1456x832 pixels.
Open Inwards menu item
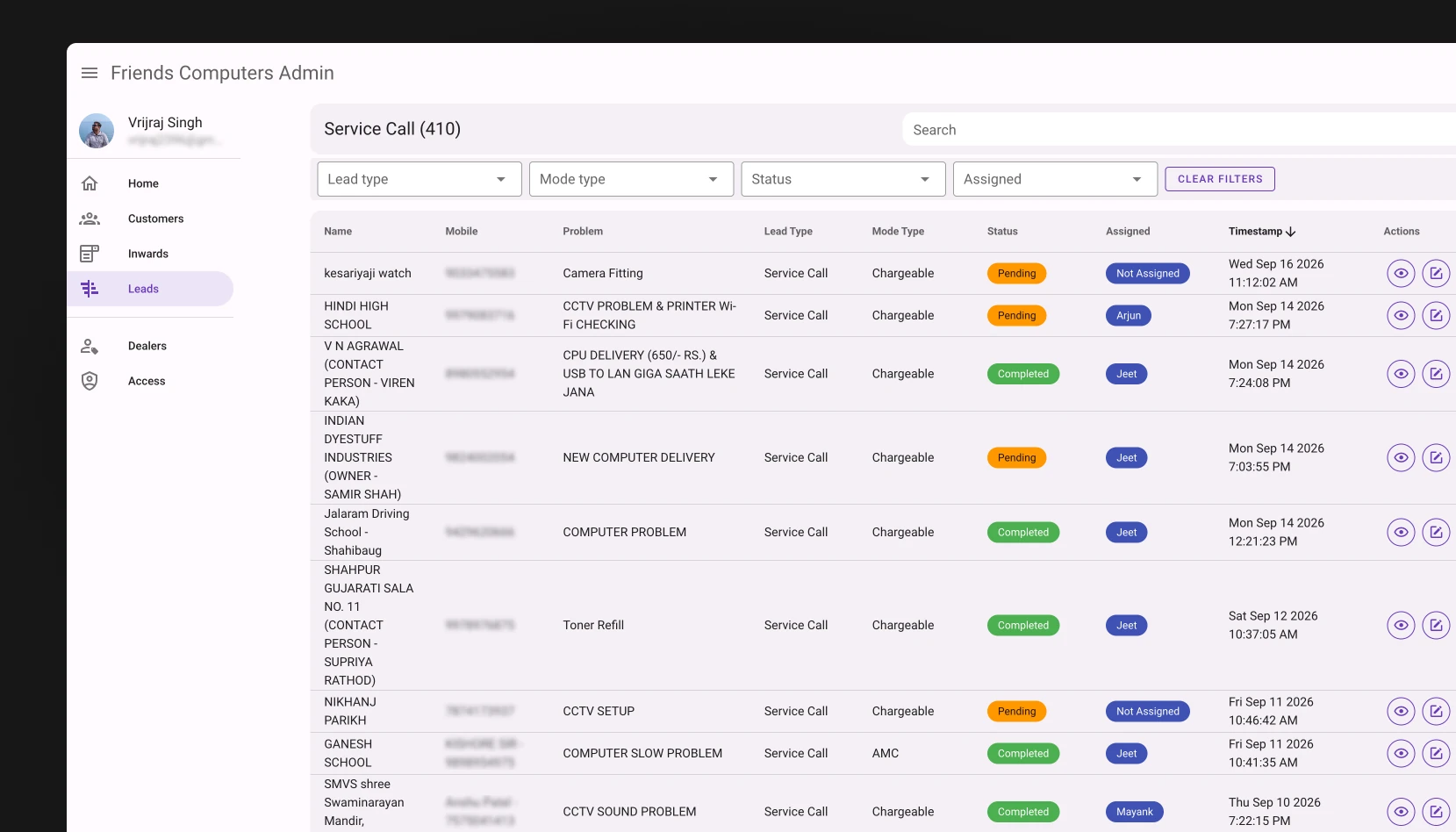coord(150,254)
